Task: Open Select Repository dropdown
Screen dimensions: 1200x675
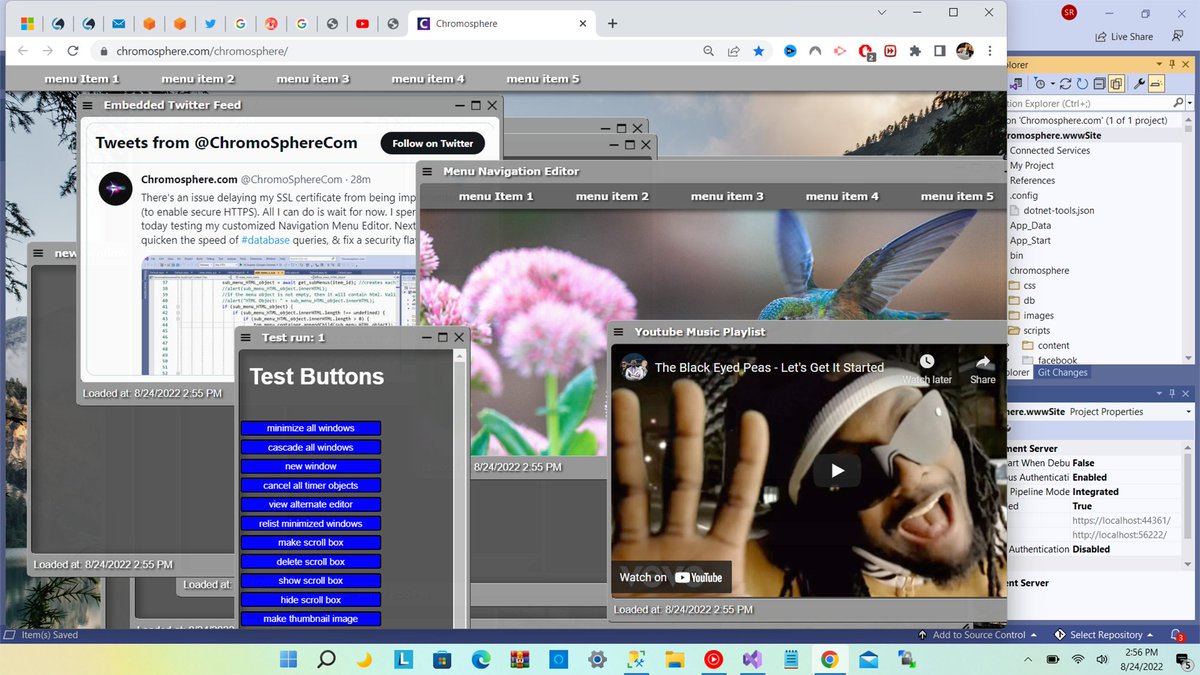Action: (x=1104, y=635)
